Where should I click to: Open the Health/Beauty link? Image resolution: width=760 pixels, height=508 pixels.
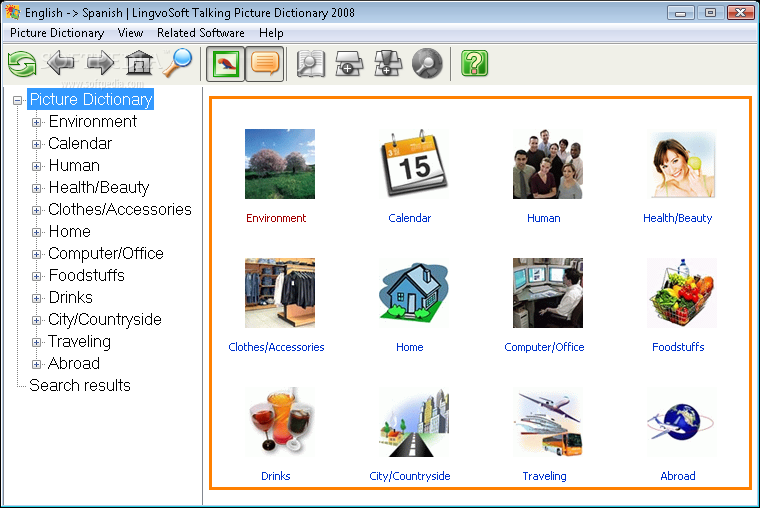click(678, 218)
